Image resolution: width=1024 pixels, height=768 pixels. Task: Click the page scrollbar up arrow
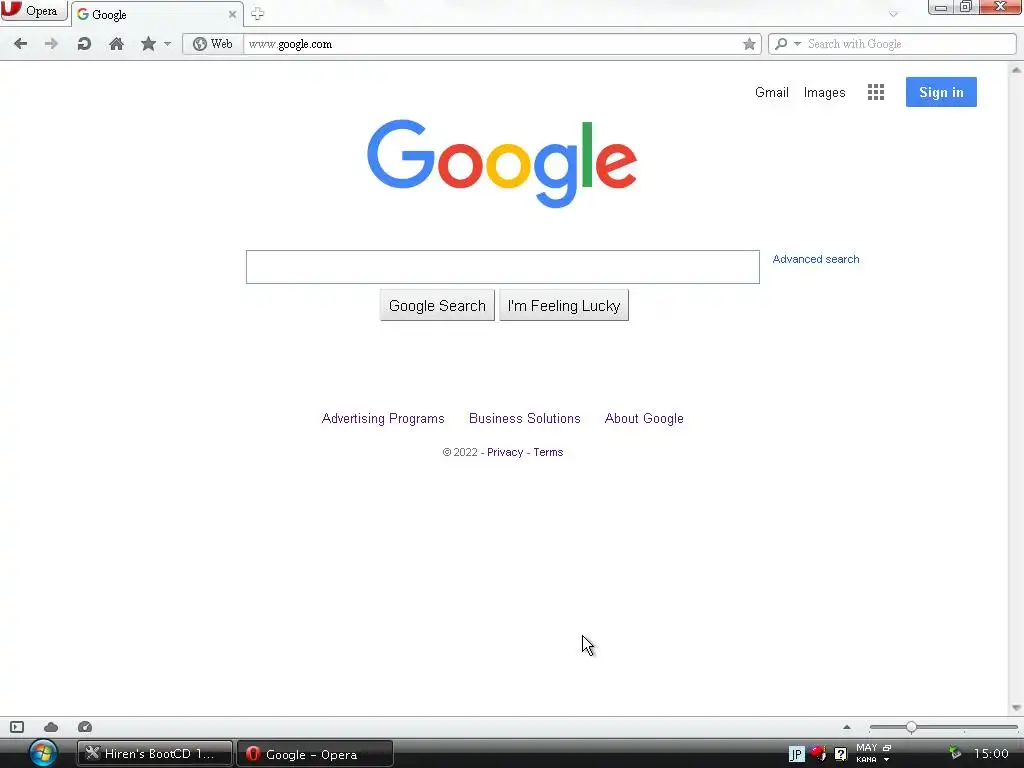(x=1016, y=69)
